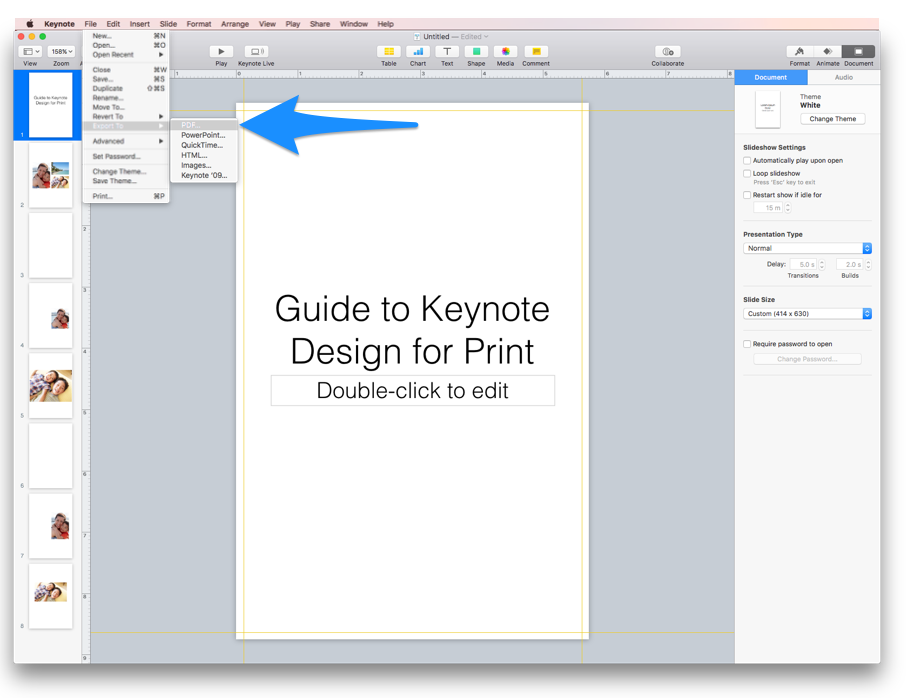The height and width of the screenshot is (698, 908).
Task: Select Save Theme… menu item
Action: coord(126,181)
